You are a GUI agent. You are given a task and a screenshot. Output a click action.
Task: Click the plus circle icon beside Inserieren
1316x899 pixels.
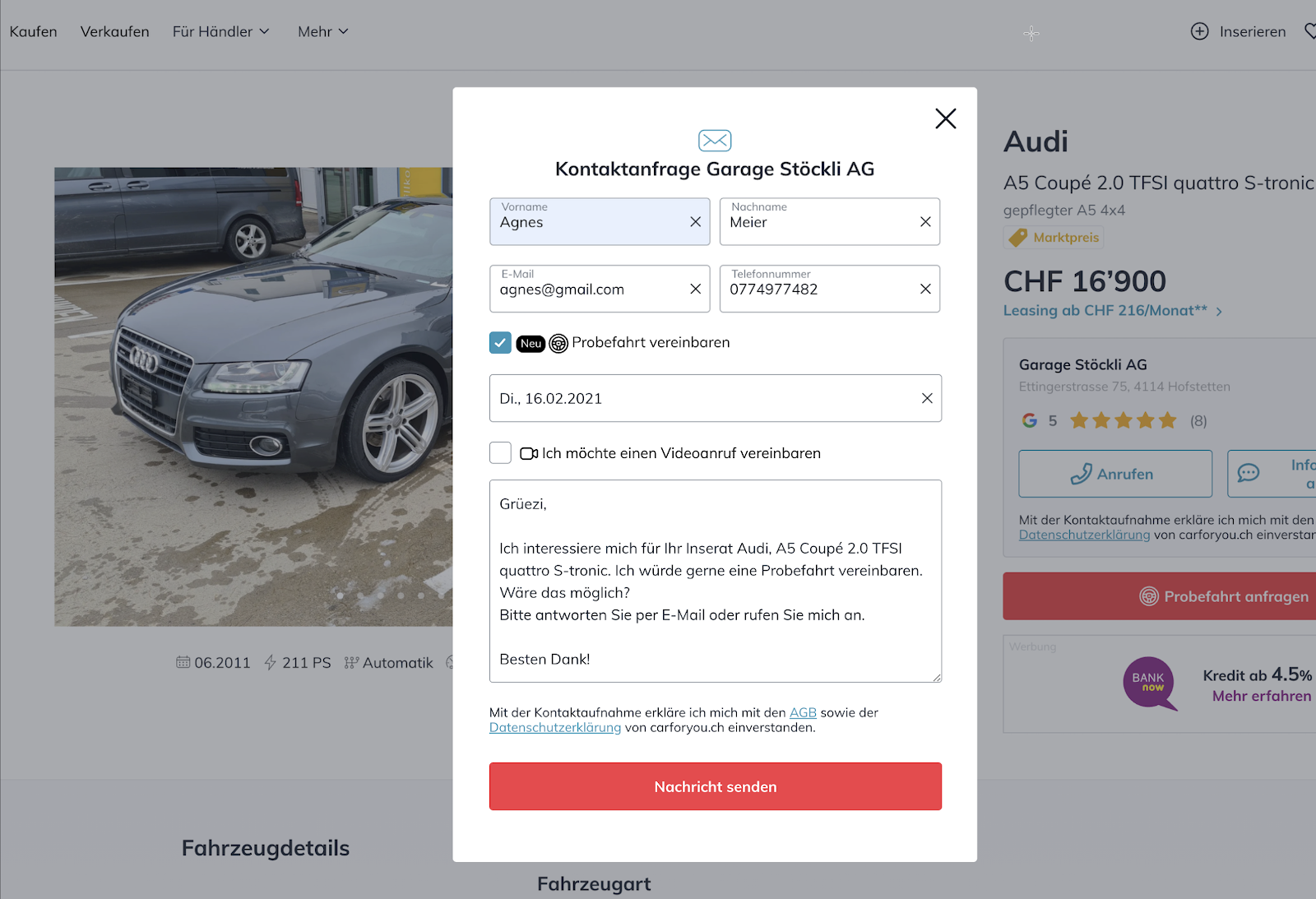[x=1200, y=31]
